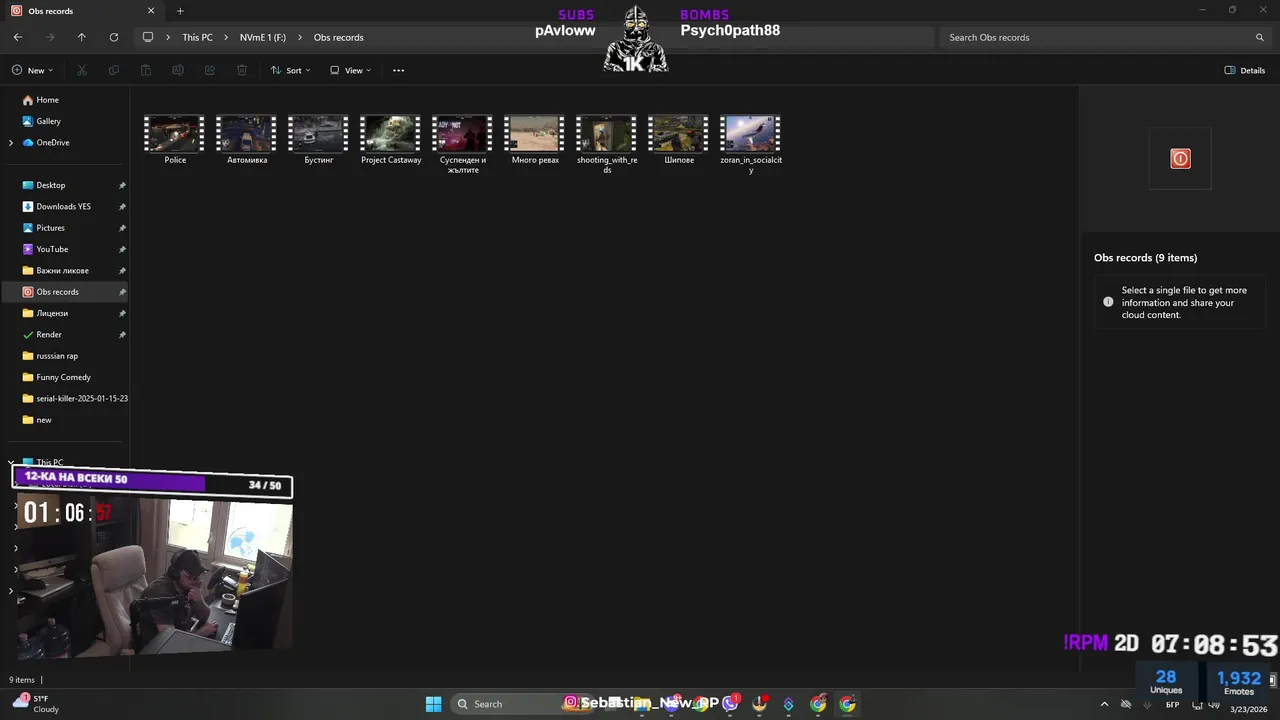
Task: Go back using the Back arrow
Action: 18,37
